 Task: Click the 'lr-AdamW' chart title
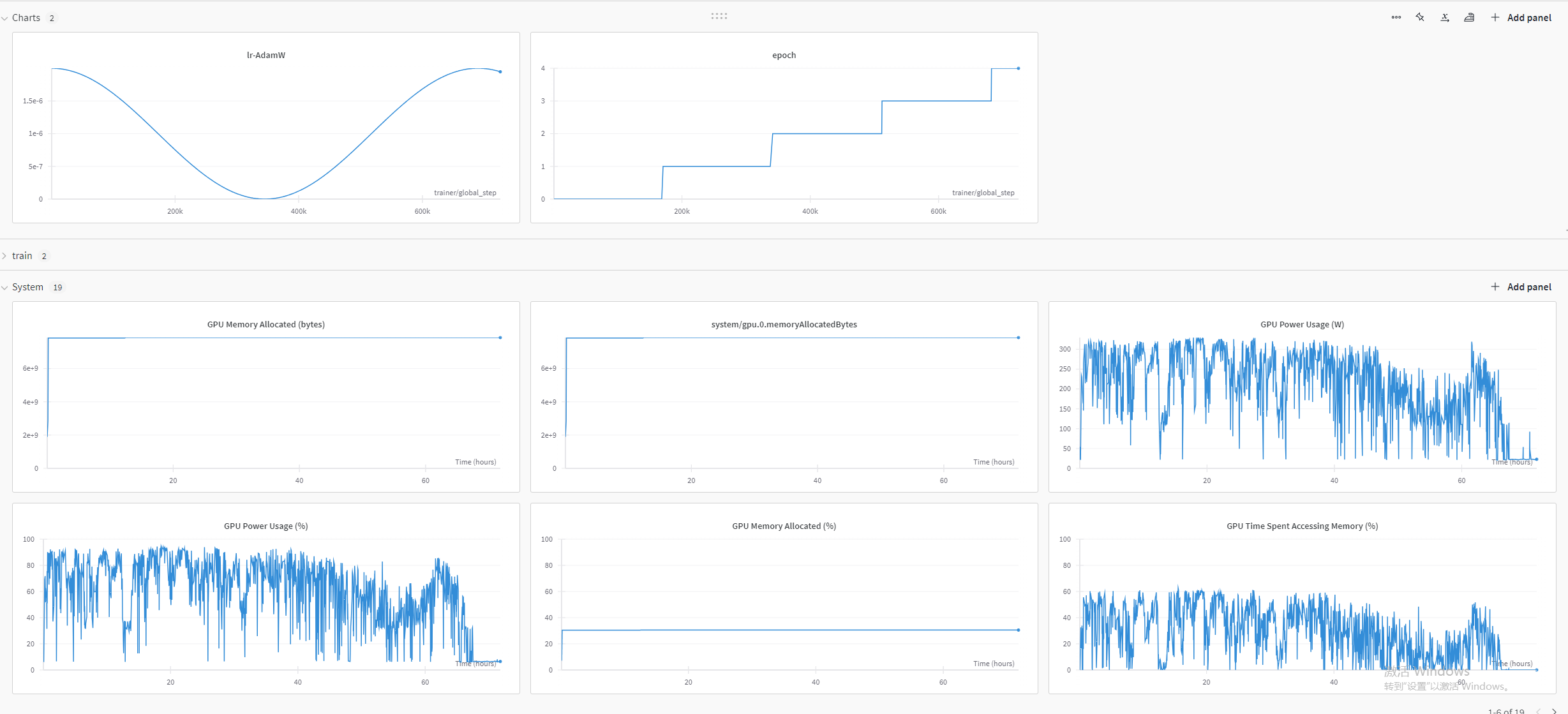coord(266,56)
